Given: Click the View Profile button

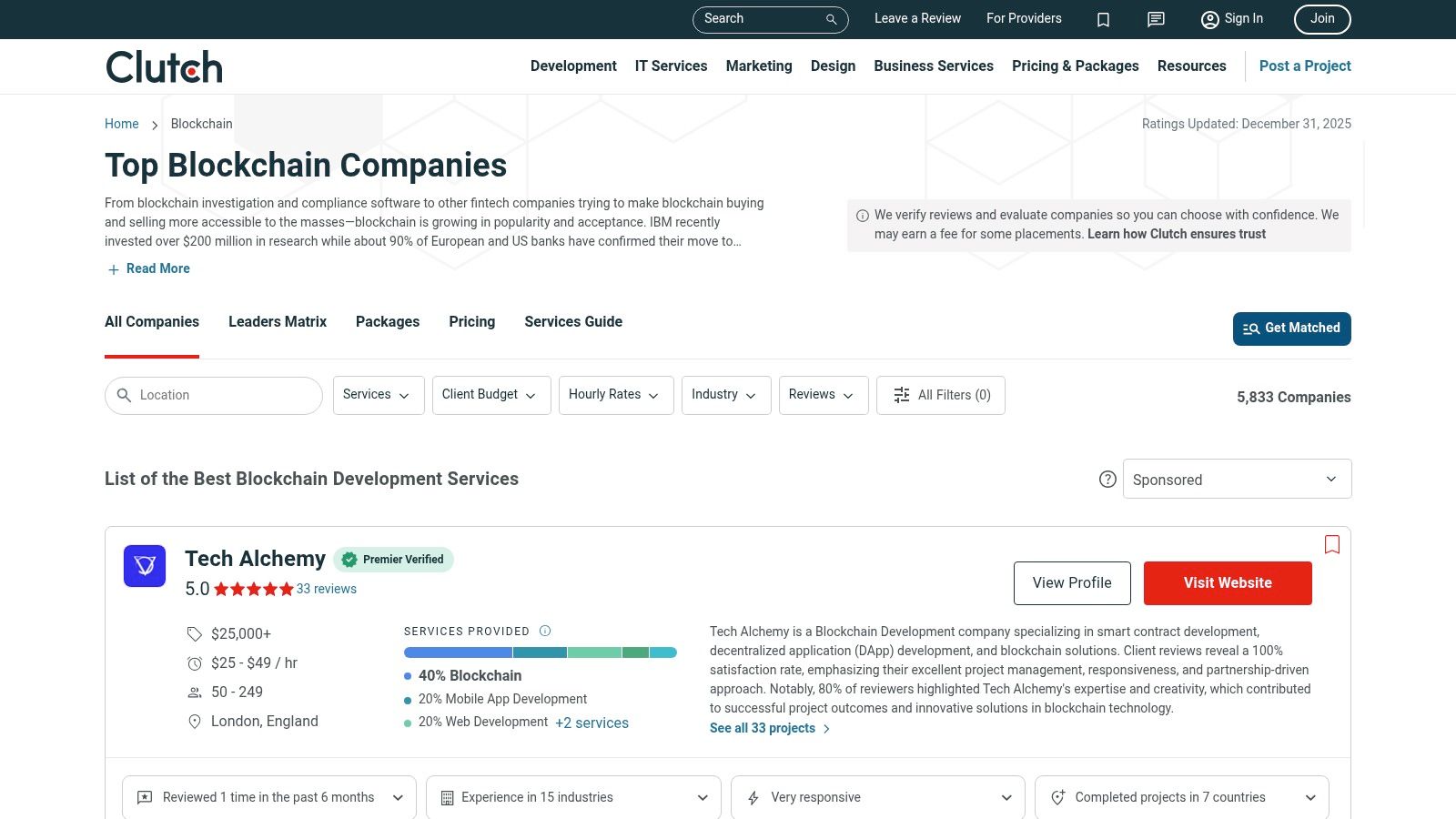Looking at the screenshot, I should point(1072,583).
